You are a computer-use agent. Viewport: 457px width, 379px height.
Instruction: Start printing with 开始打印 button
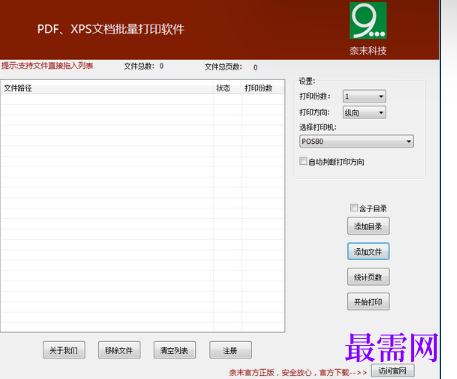368,302
